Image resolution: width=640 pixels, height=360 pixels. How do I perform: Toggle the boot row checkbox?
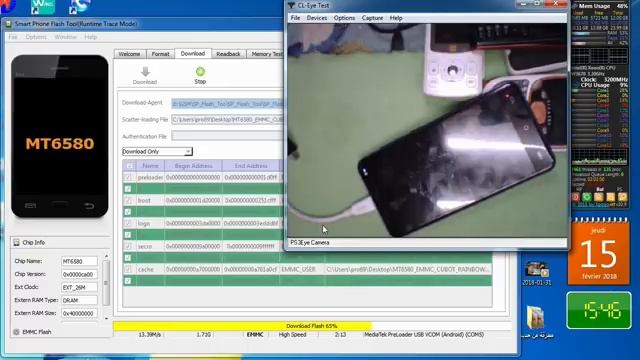click(129, 200)
